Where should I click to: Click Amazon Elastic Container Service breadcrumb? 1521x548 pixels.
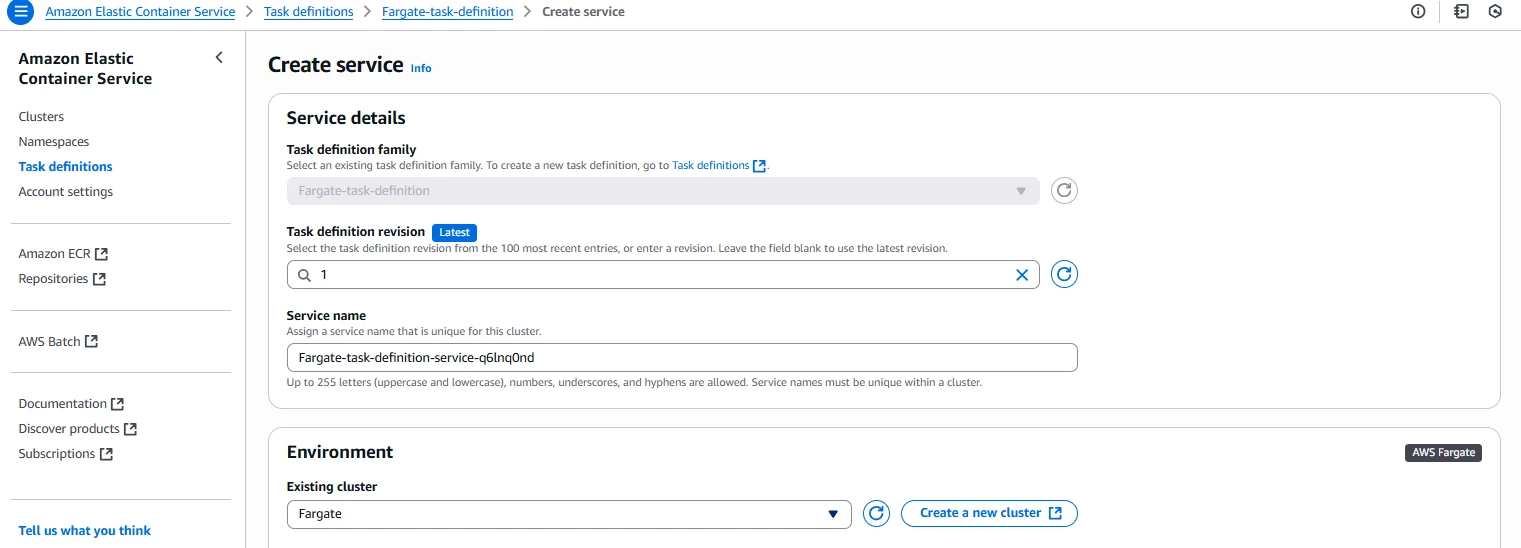click(x=140, y=12)
